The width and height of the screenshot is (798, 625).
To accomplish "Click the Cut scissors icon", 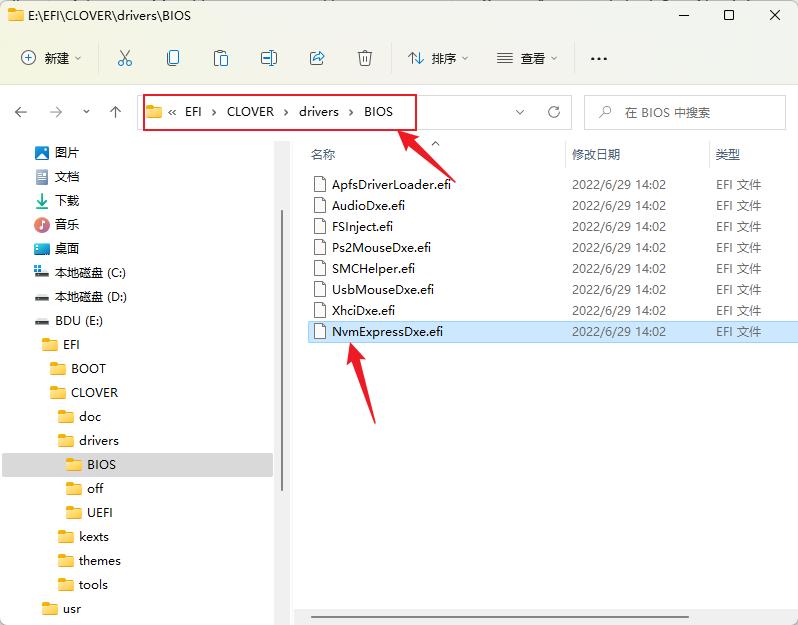I will pyautogui.click(x=125, y=58).
